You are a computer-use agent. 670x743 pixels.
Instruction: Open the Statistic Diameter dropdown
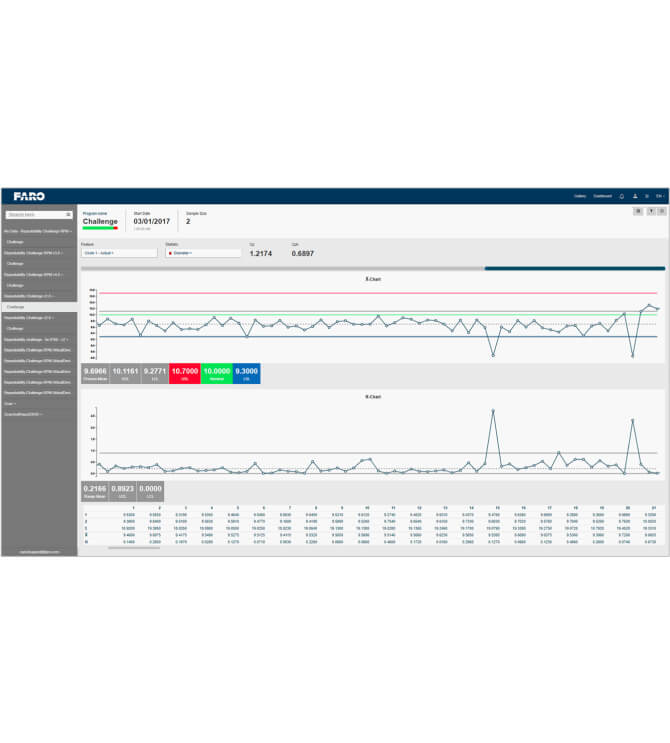point(203,253)
